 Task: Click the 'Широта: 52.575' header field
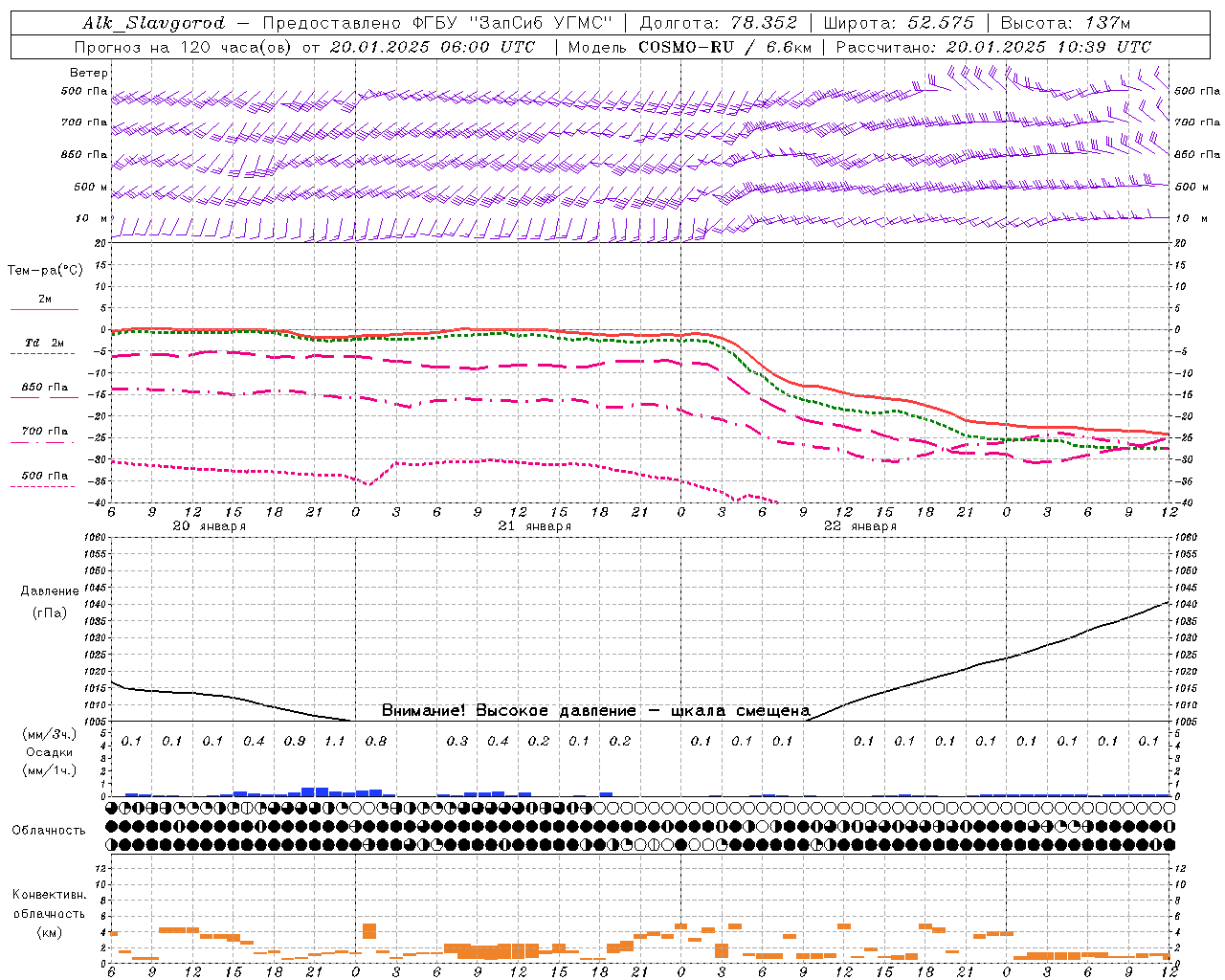coord(899,23)
